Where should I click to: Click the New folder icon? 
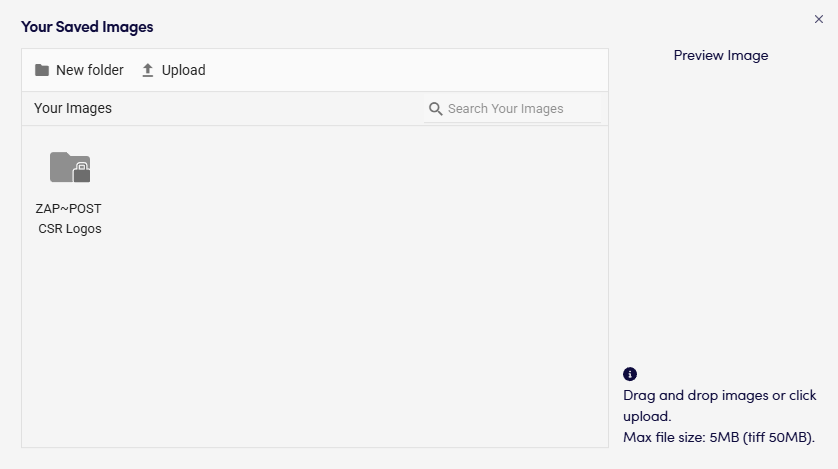[42, 70]
